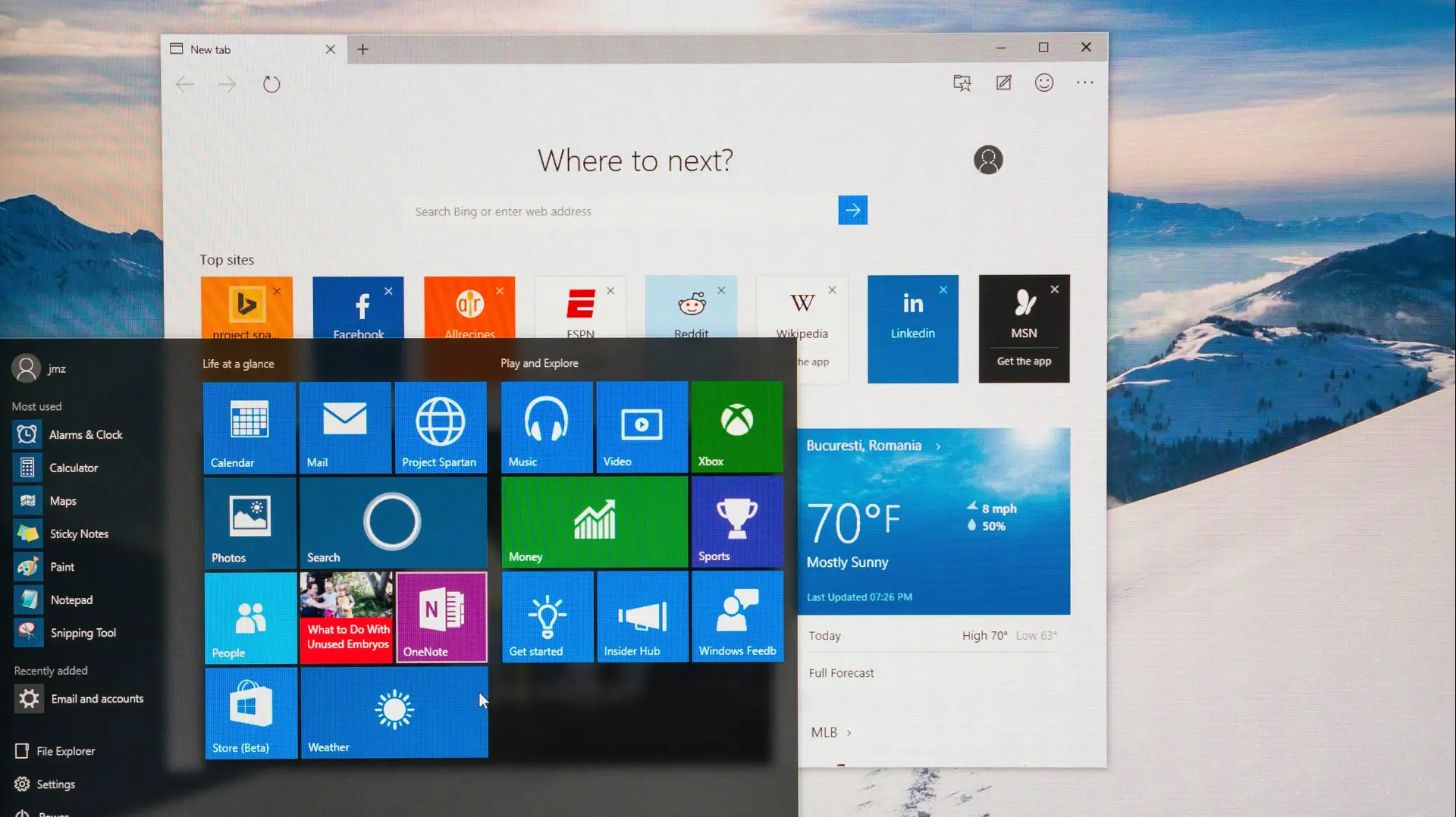Screen dimensions: 1456x817
Task: Open the Calendar tile
Action: [249, 428]
